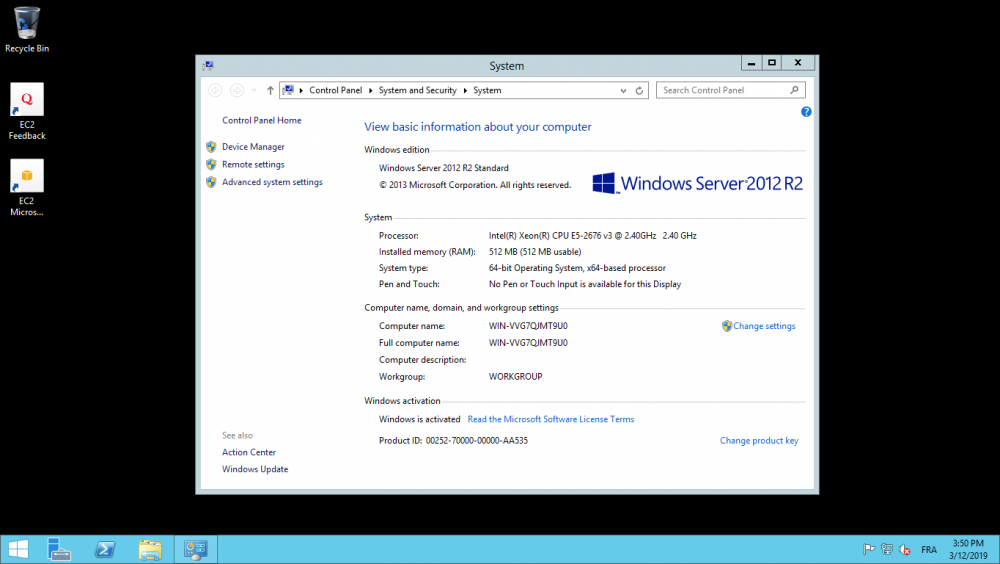Open the network tray icon
The height and width of the screenshot is (564, 1000).
click(886, 549)
